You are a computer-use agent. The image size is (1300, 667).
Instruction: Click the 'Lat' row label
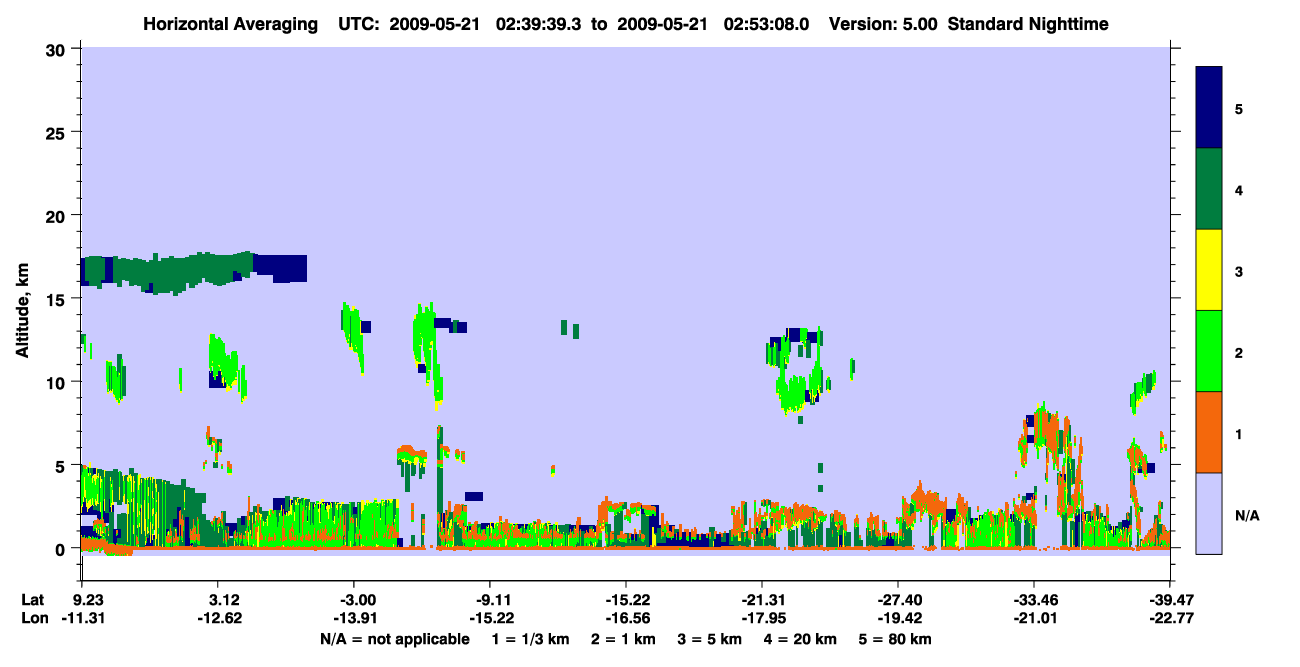pos(32,599)
